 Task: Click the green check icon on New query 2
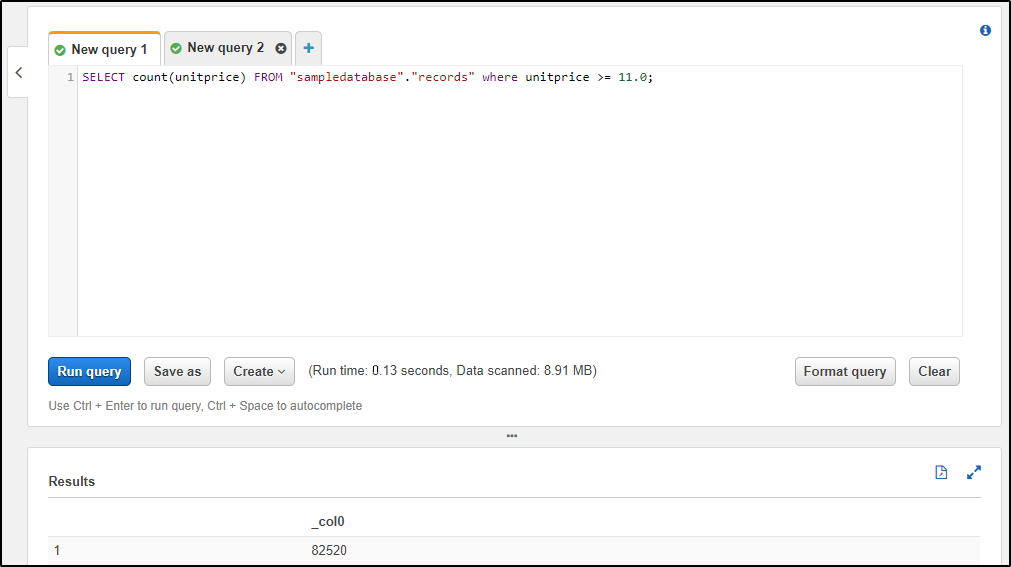point(176,48)
